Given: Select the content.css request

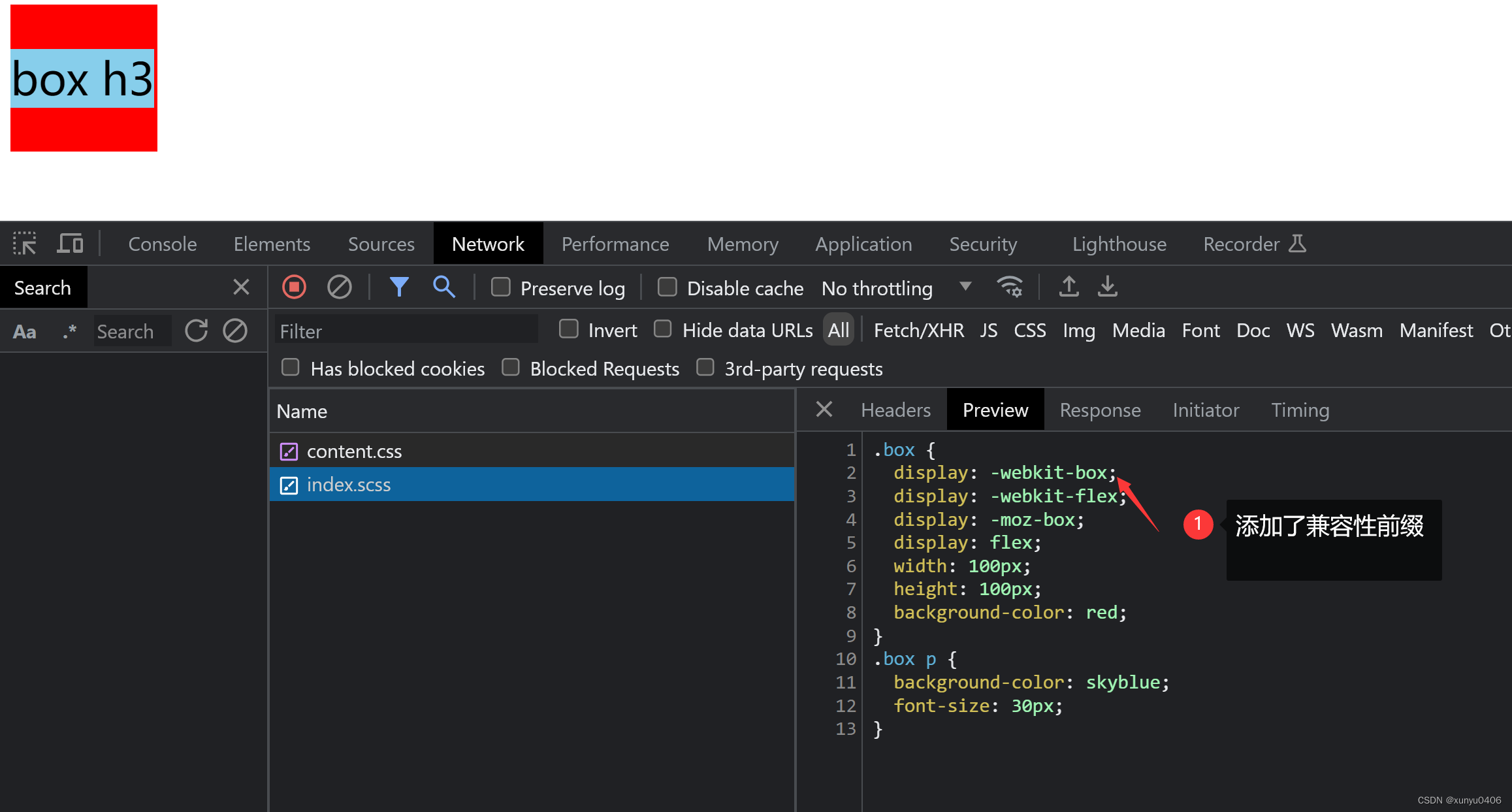Looking at the screenshot, I should pyautogui.click(x=354, y=451).
